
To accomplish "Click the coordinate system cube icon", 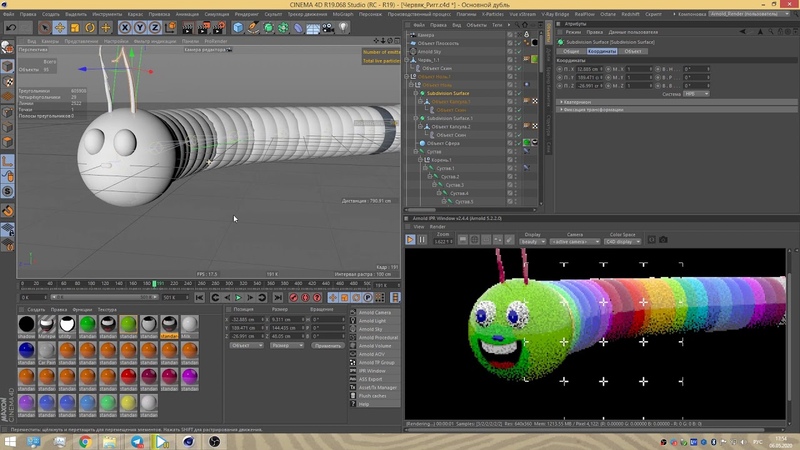I will coord(170,27).
